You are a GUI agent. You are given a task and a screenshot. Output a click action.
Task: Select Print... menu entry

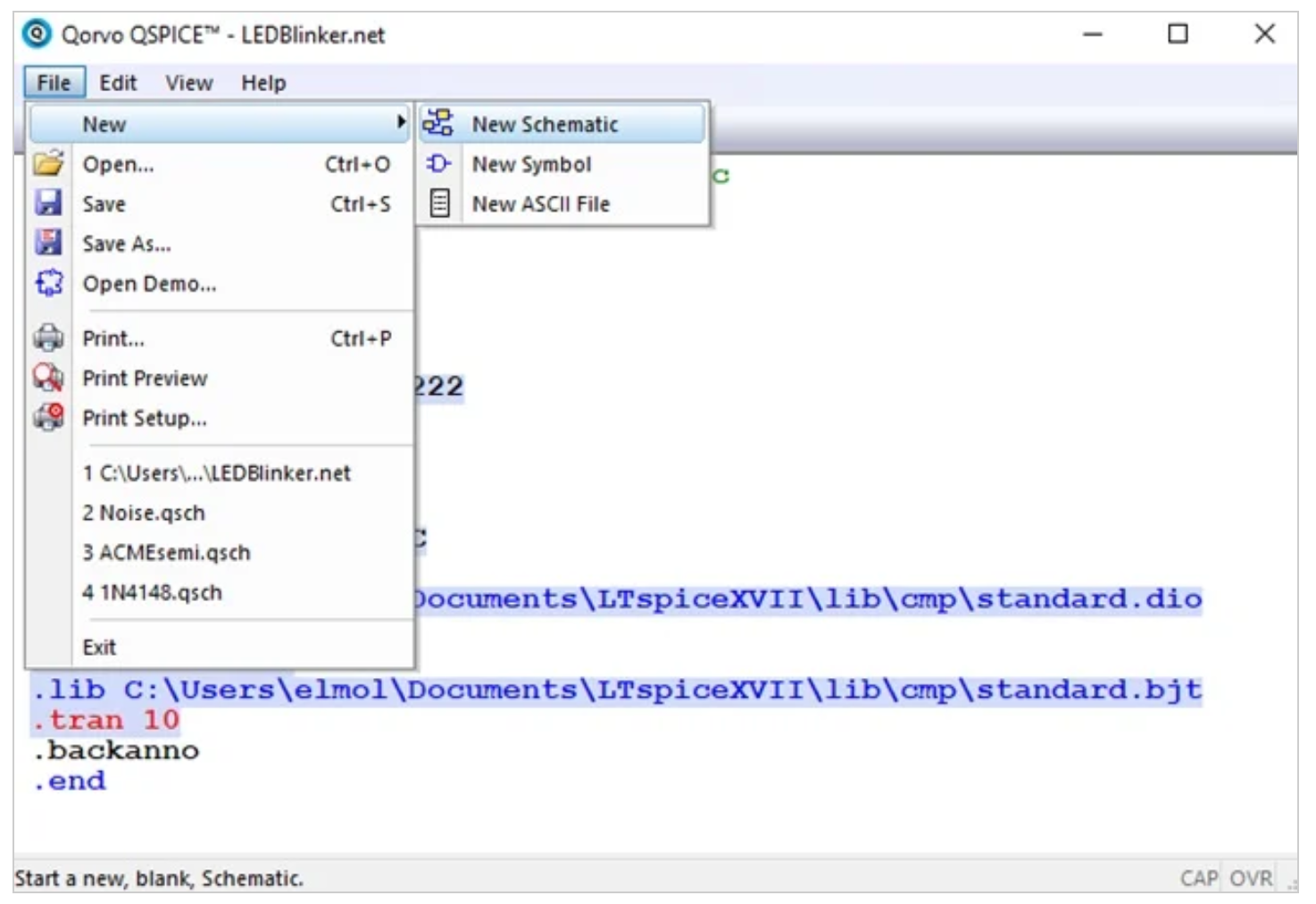(x=221, y=339)
